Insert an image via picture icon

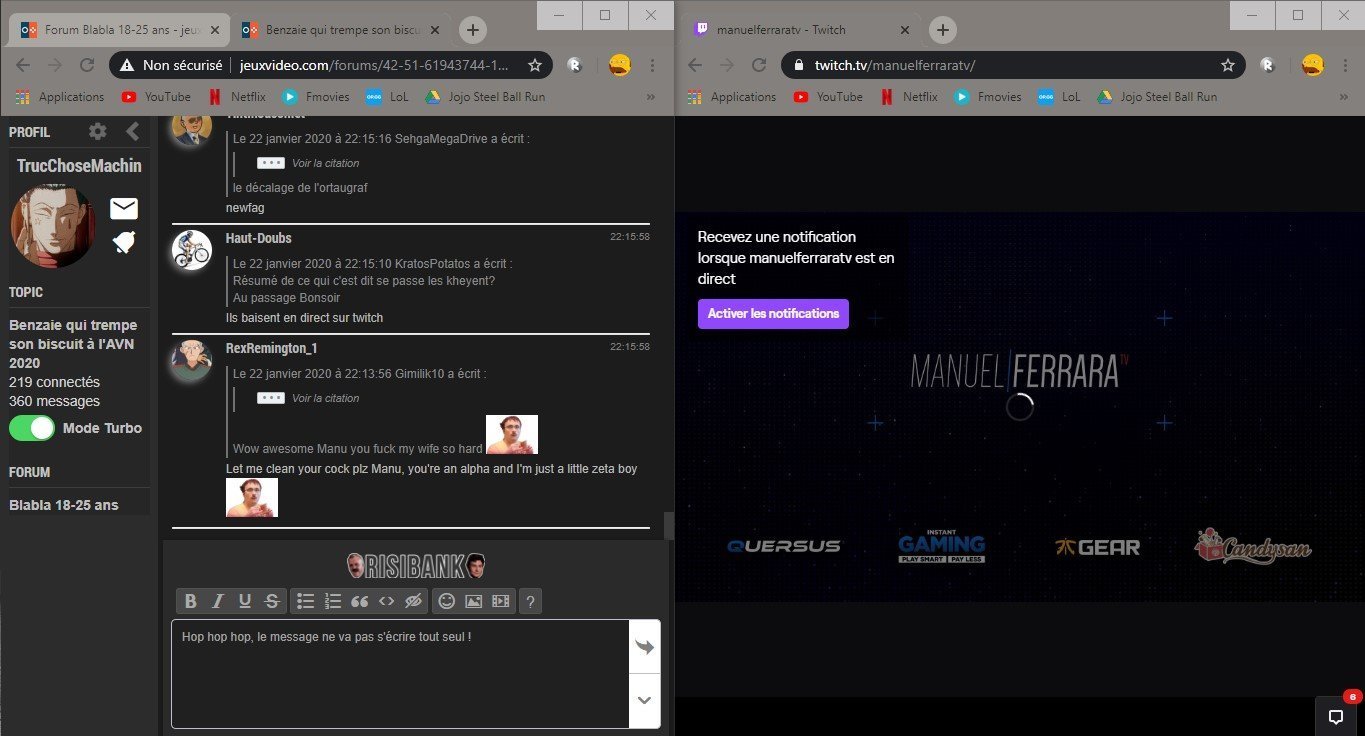474,601
